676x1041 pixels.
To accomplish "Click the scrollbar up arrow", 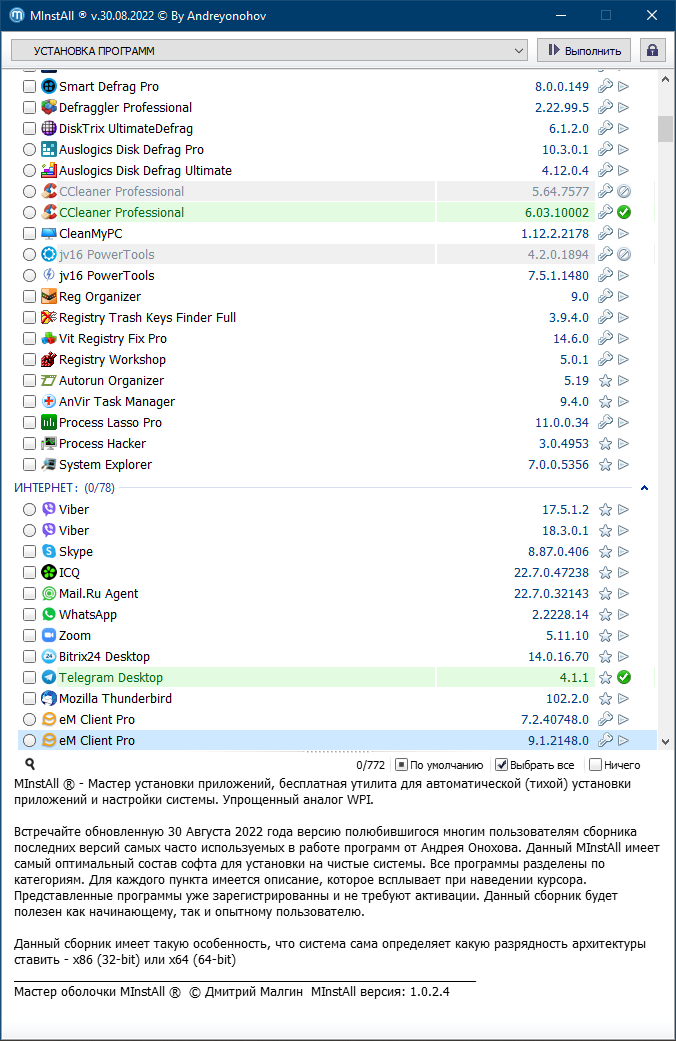I will [665, 78].
